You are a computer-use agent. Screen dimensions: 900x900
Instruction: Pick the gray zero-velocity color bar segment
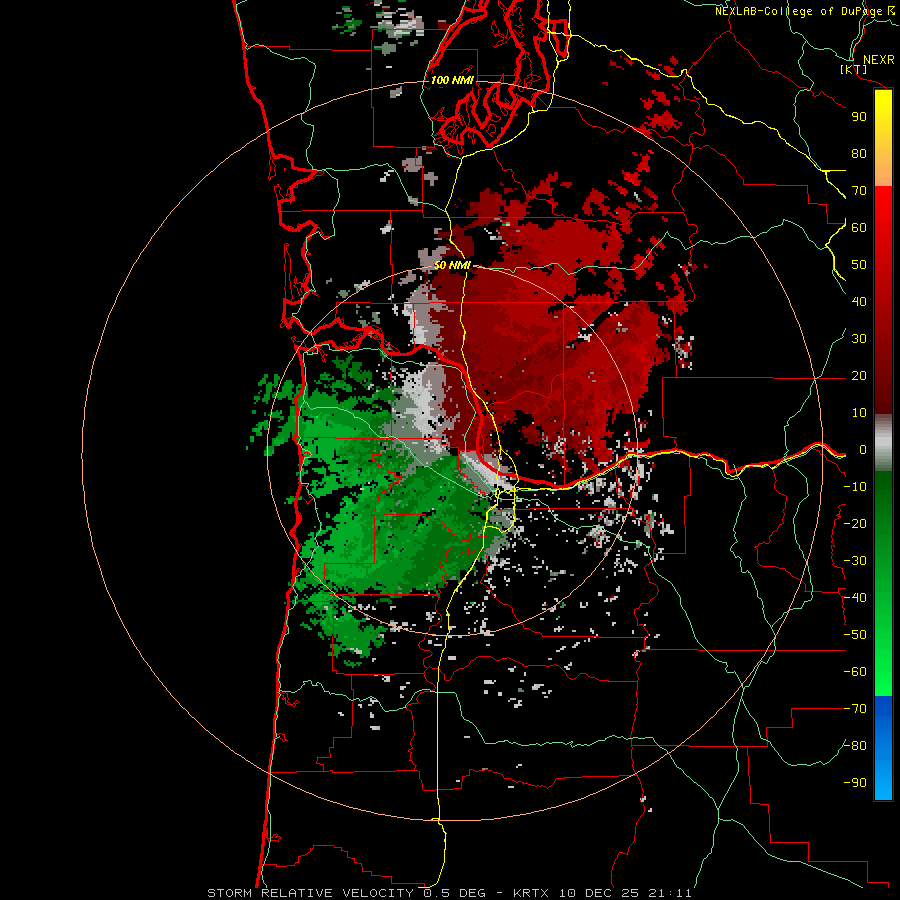tap(883, 443)
